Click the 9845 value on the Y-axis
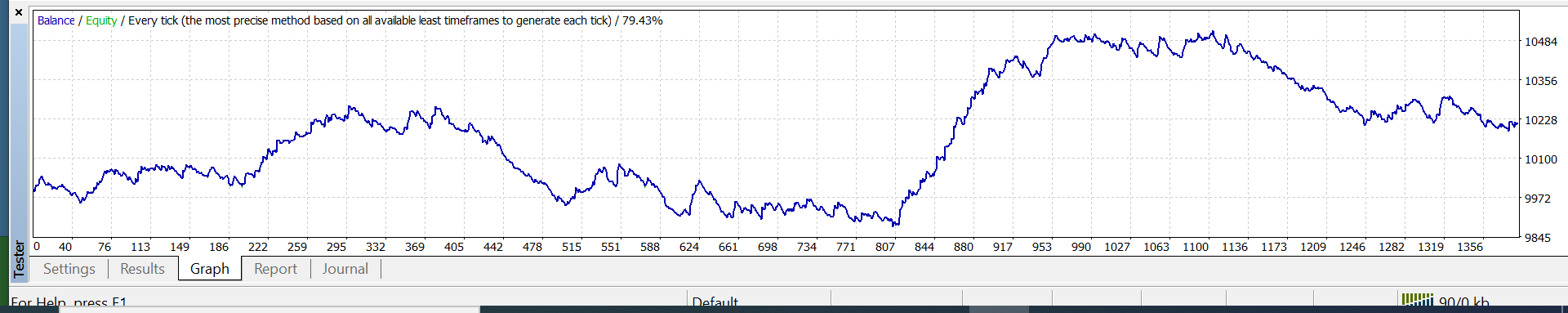 tap(1538, 238)
